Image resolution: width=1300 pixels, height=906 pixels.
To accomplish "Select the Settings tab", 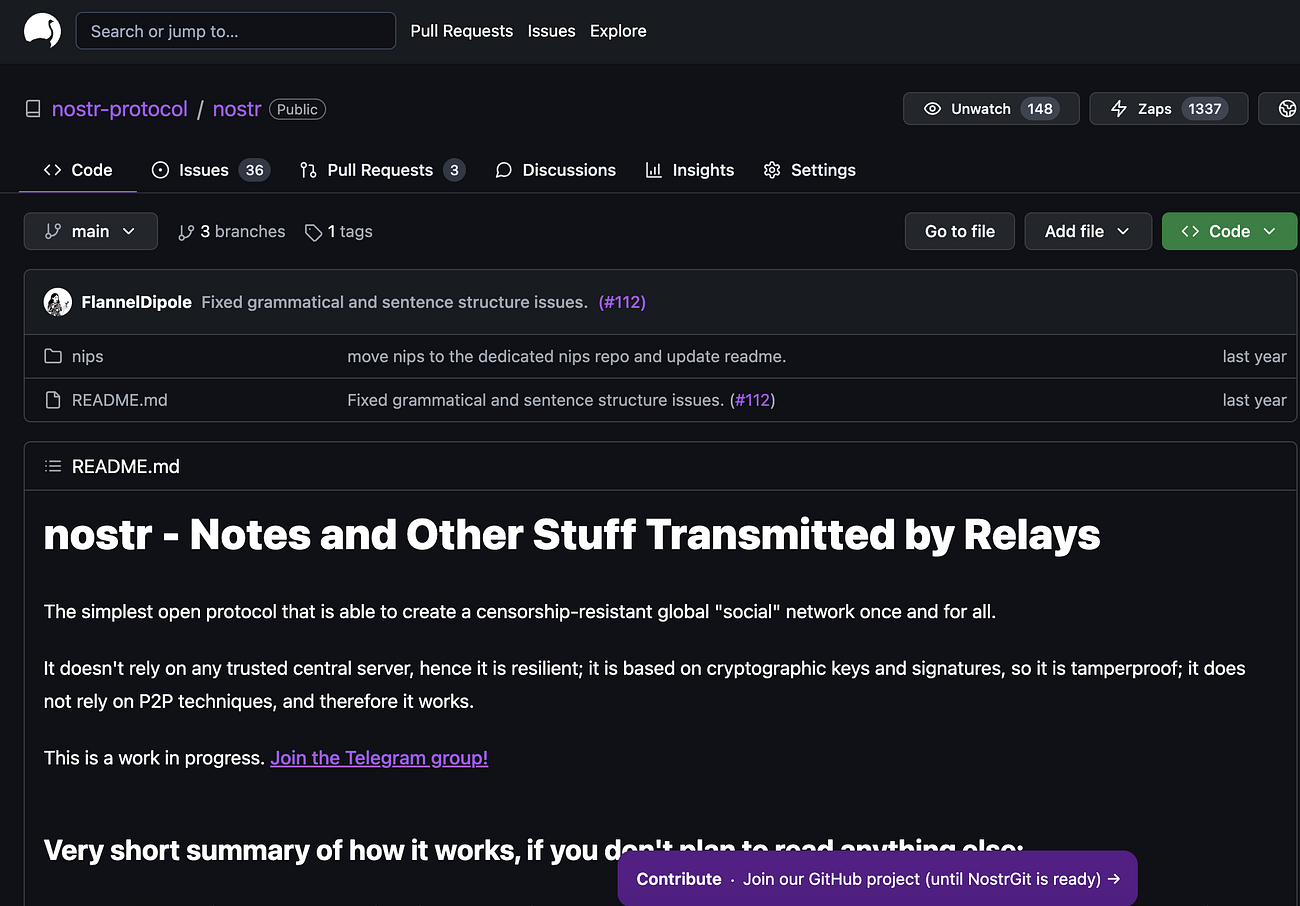I will [810, 170].
